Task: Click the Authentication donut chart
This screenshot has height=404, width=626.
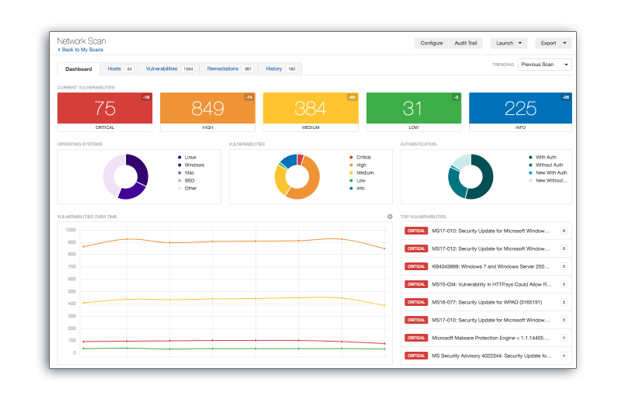Action: pos(469,176)
